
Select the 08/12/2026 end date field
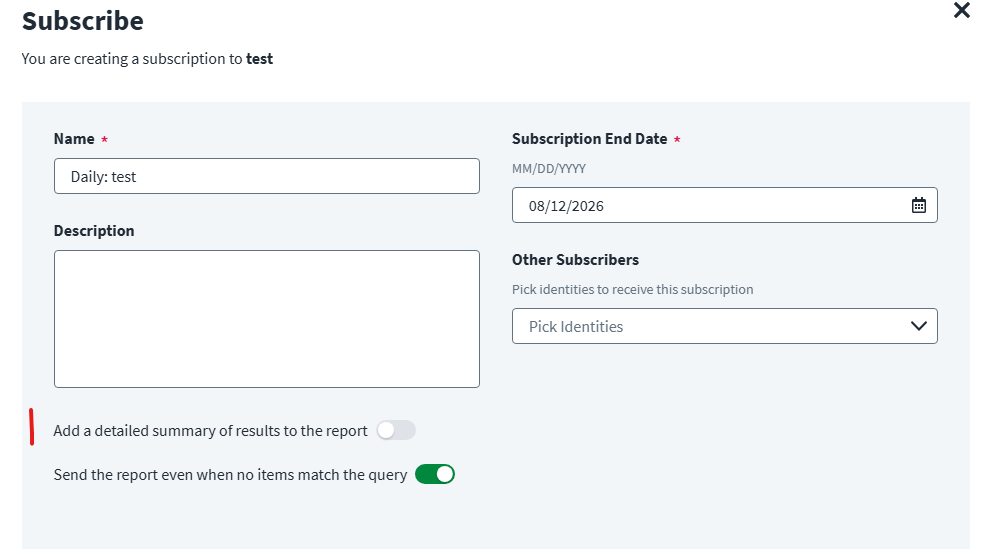pyautogui.click(x=700, y=206)
